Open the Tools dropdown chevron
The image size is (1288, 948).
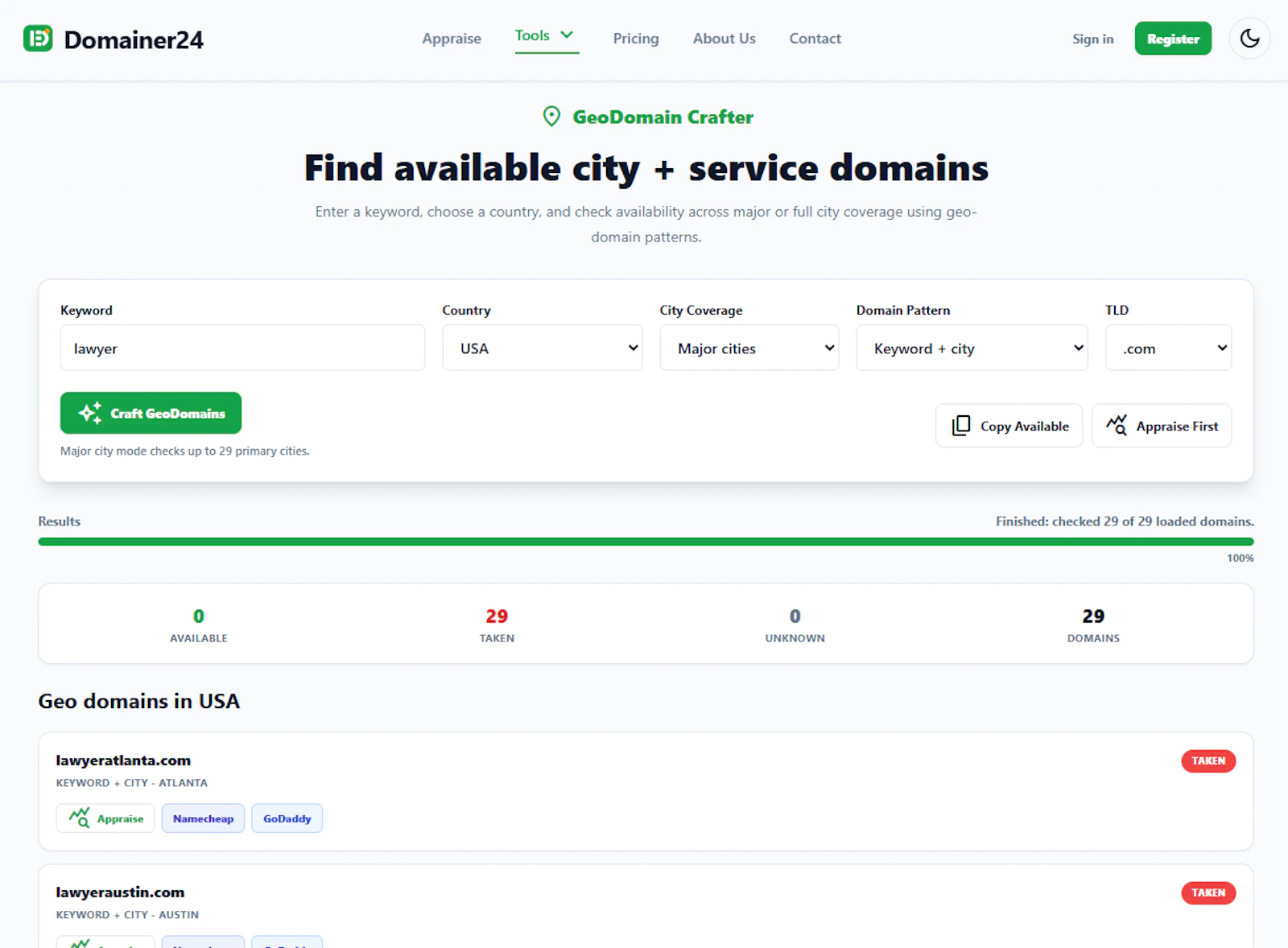[x=567, y=35]
